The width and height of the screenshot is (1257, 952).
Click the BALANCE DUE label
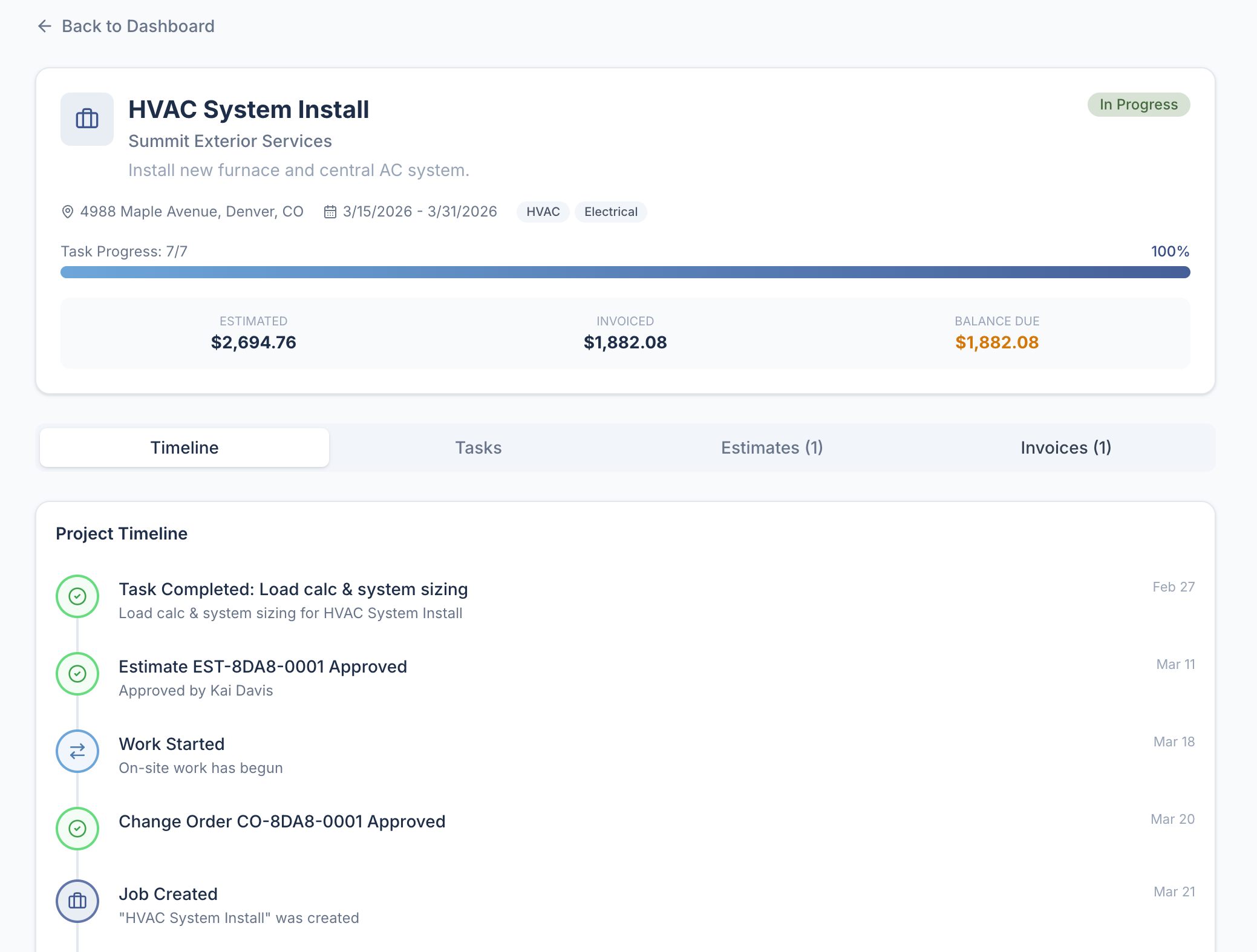tap(997, 321)
